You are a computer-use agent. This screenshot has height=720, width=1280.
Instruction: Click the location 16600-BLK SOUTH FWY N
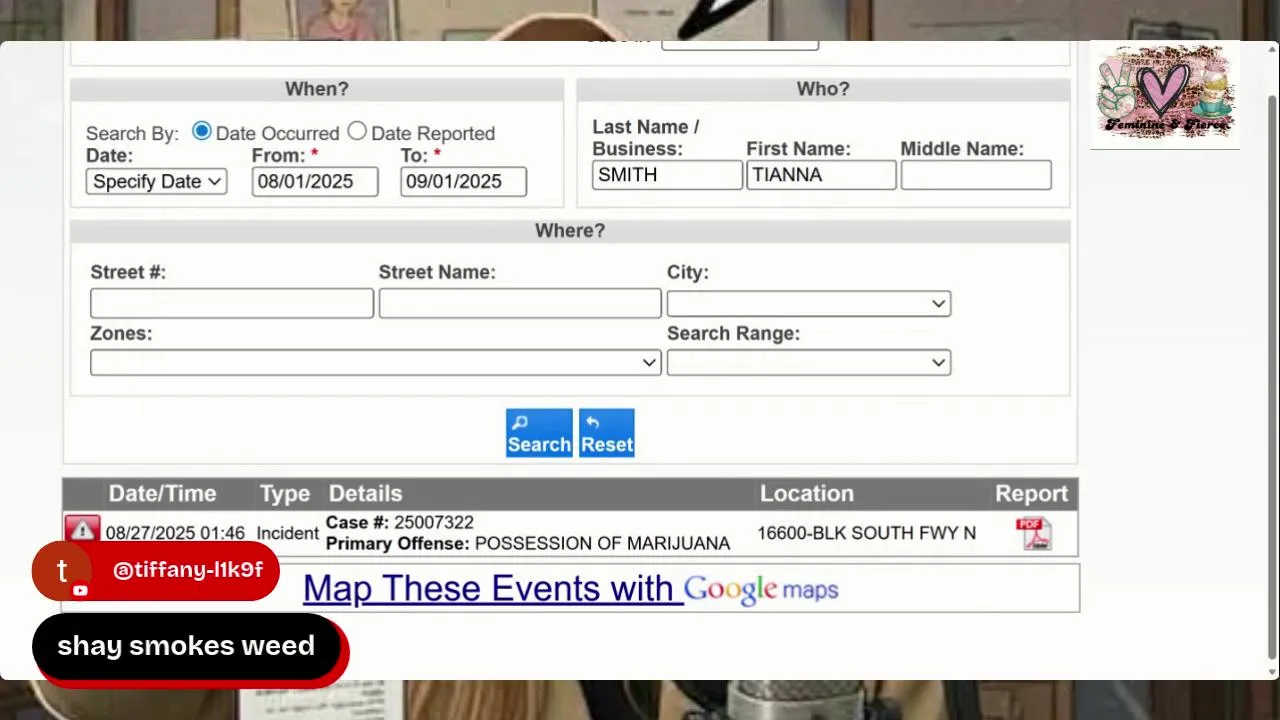click(866, 533)
